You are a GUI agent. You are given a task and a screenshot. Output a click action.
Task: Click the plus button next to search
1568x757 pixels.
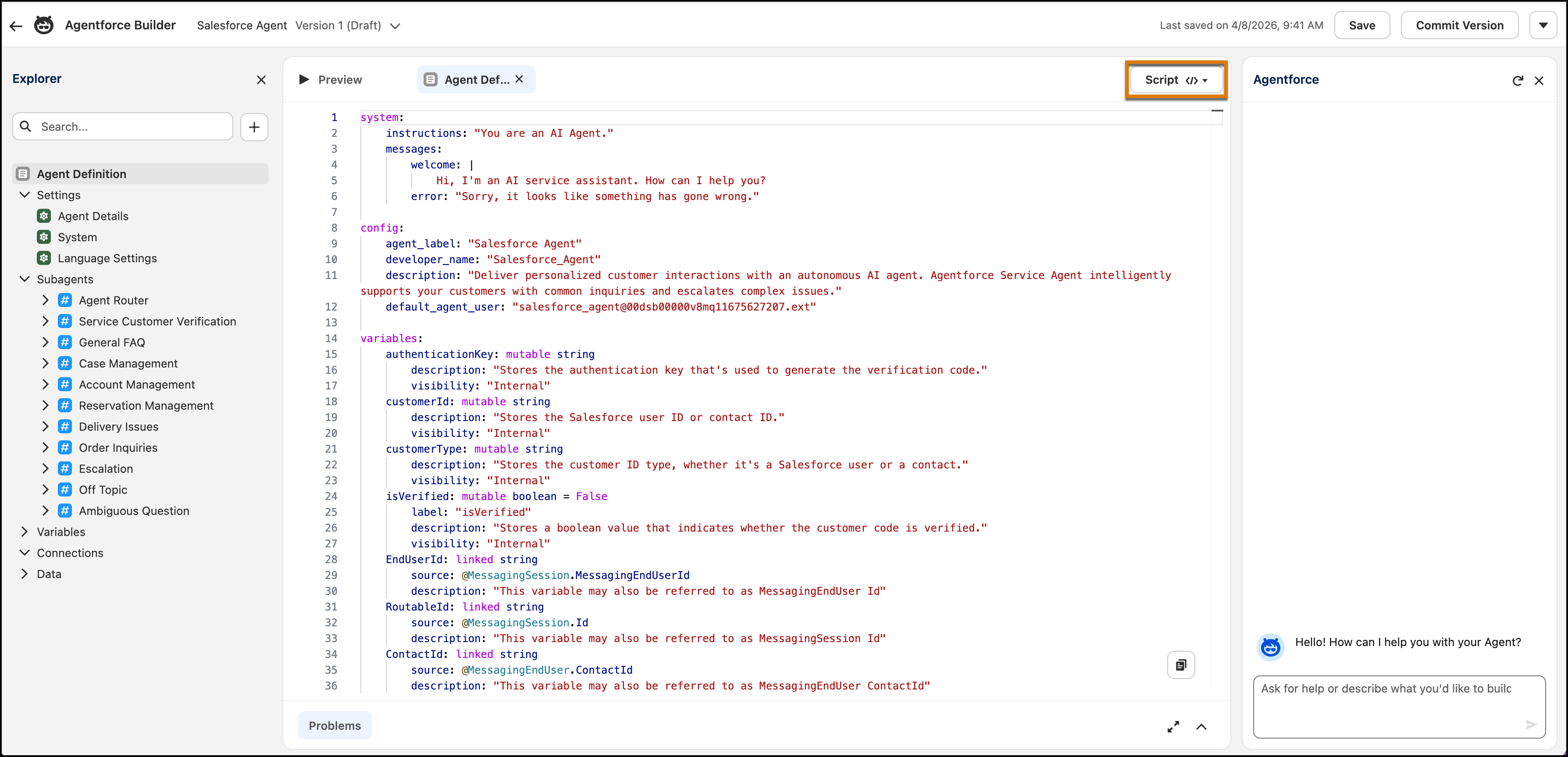tap(254, 127)
